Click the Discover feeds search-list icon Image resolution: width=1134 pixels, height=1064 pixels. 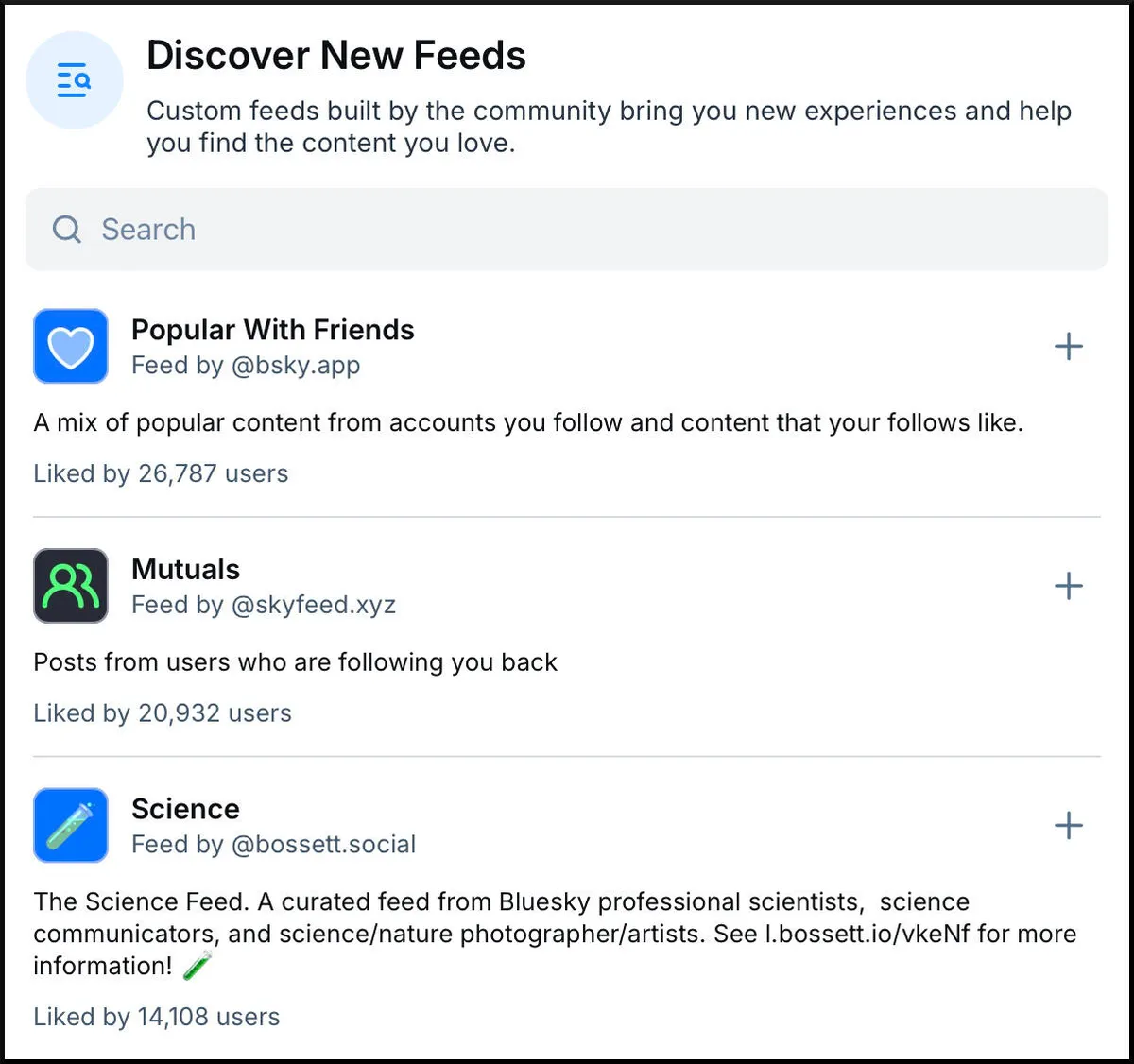pos(74,80)
